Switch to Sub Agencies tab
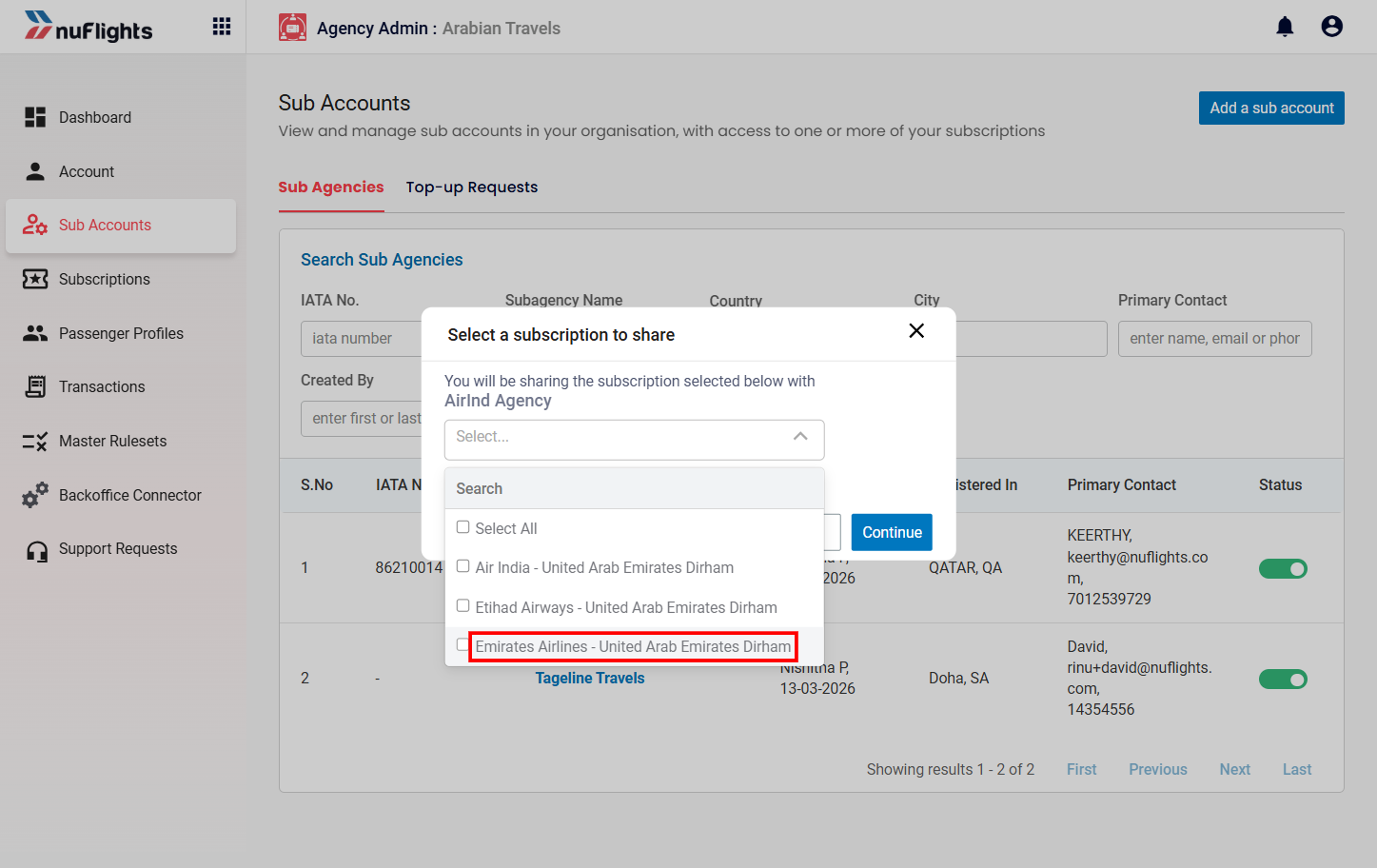This screenshot has height=868, width=1377. (x=331, y=187)
